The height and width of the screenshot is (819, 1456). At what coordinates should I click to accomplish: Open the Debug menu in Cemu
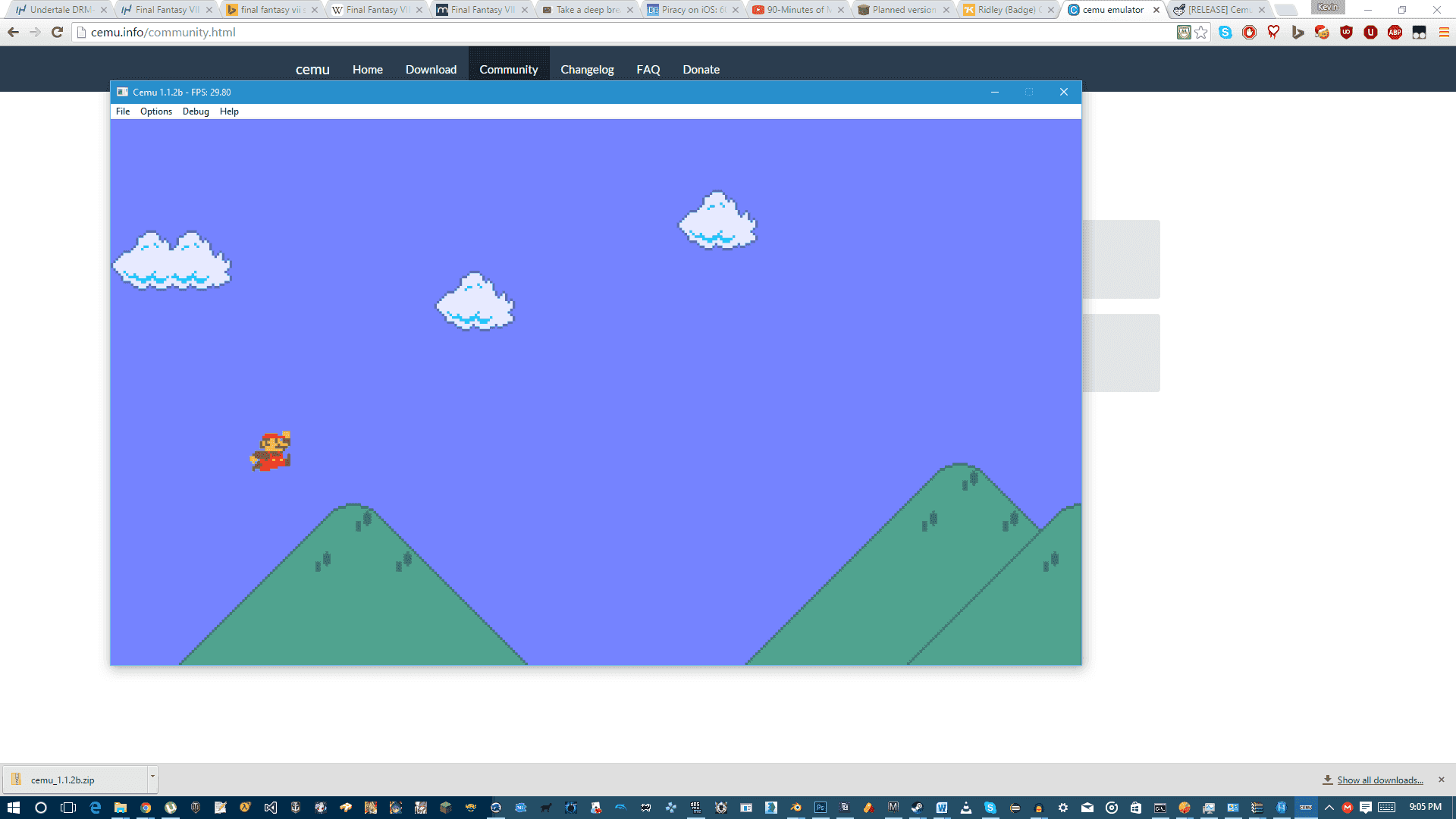click(196, 111)
